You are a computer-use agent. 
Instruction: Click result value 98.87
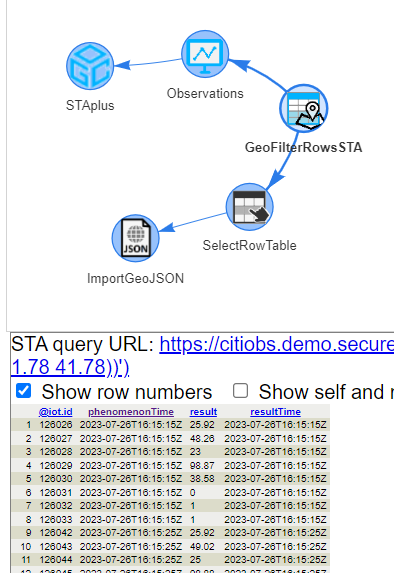pos(202,466)
